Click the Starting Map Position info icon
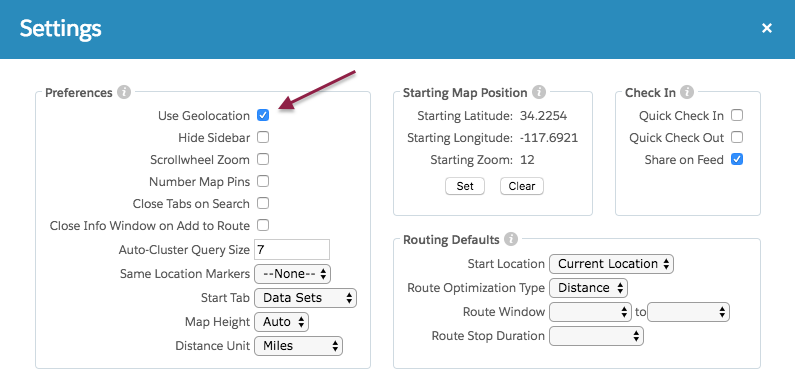Viewport: 795px width, 371px height. [539, 93]
